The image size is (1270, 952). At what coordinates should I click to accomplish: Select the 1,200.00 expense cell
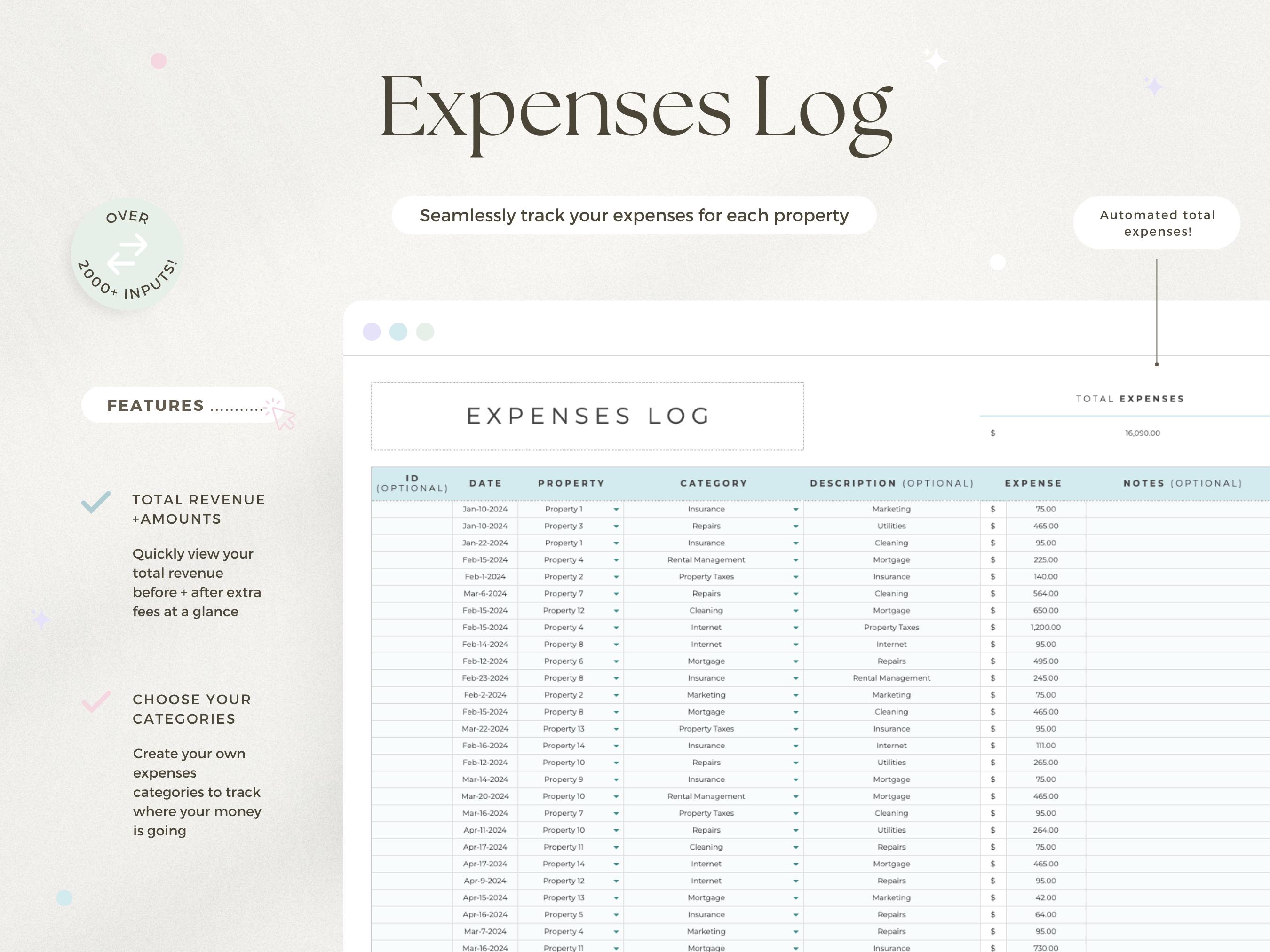click(x=1046, y=627)
